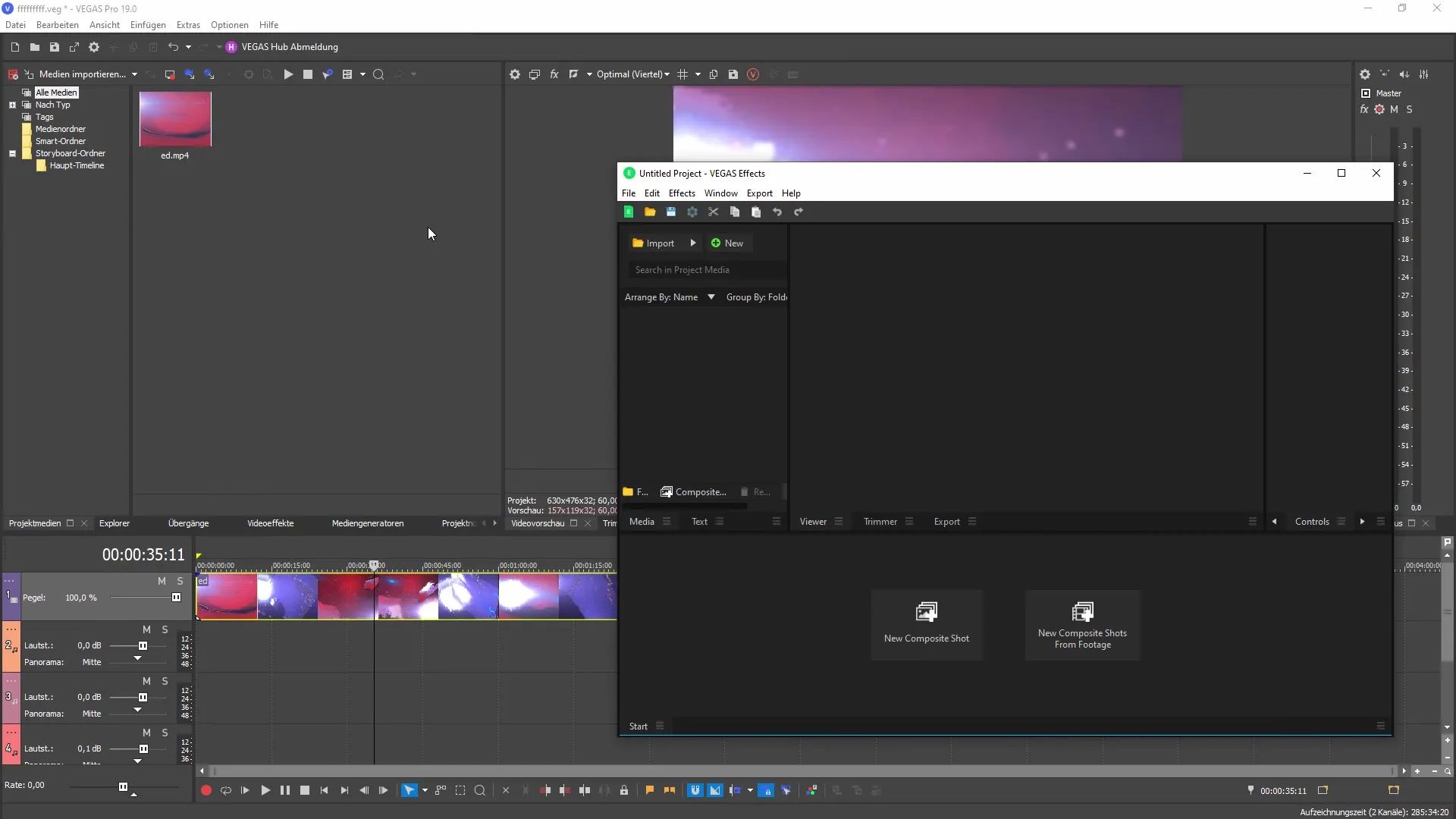
Task: Click the capture video icon in Projektmedien toolbar
Action: coord(170,74)
